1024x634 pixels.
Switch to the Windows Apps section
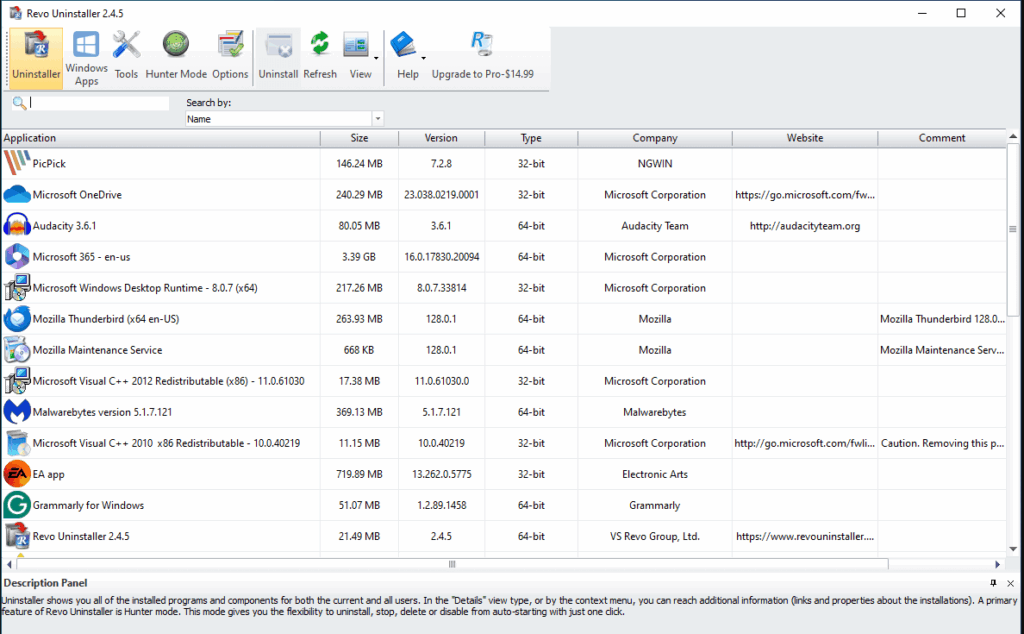pos(86,55)
